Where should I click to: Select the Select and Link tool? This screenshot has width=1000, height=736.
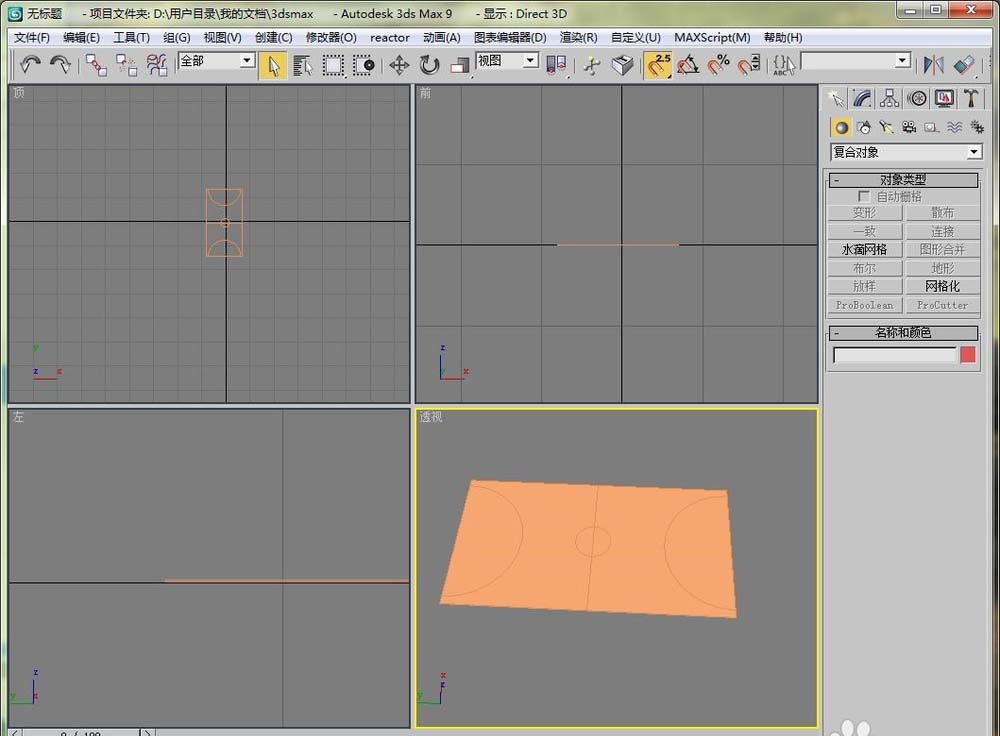[x=96, y=65]
